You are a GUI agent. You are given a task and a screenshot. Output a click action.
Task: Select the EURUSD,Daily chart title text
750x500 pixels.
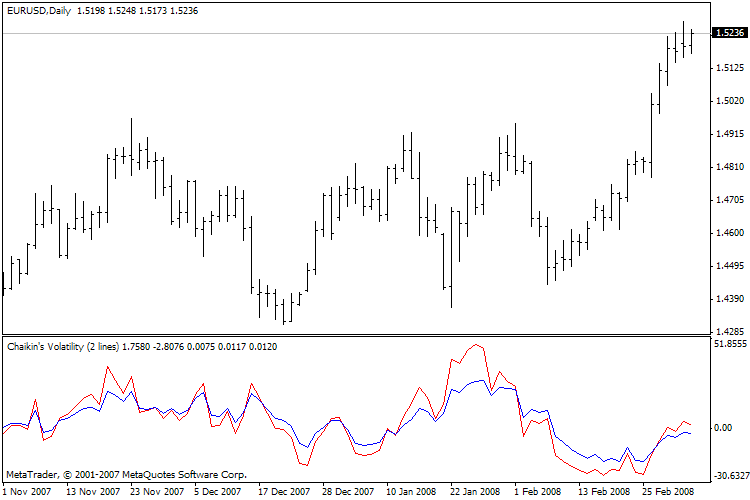[39, 11]
